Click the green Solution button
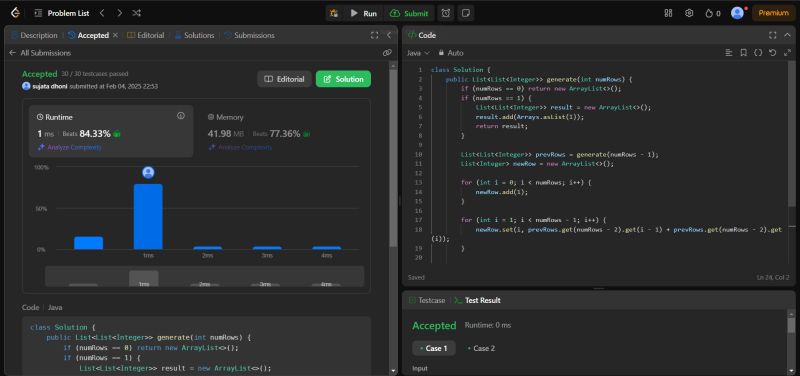800x376 pixels. 343,79
